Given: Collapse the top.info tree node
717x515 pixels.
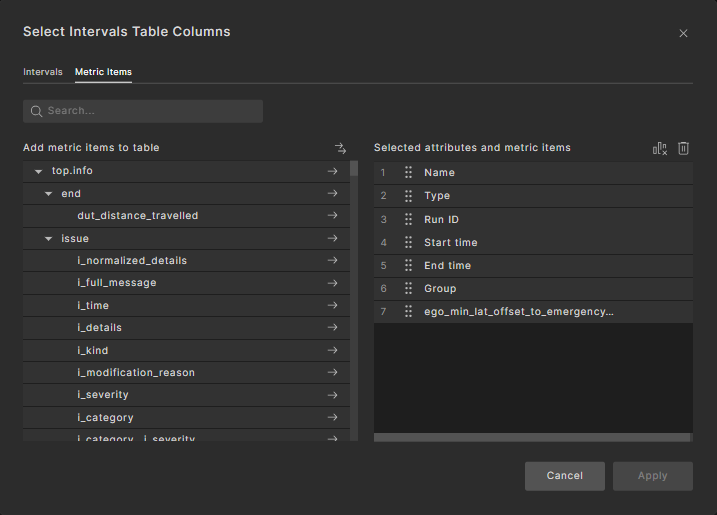Looking at the screenshot, I should [x=38, y=171].
